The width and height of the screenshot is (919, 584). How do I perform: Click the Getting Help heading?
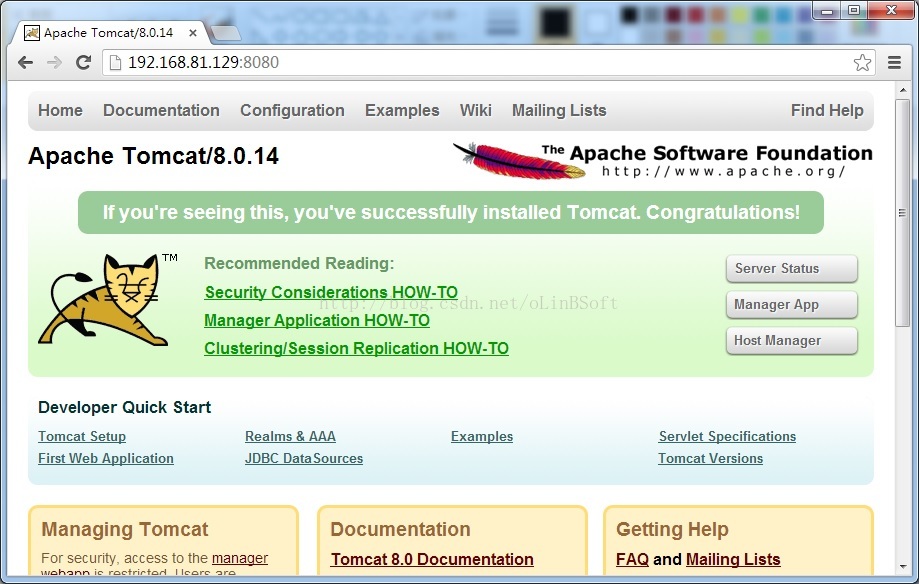coord(672,529)
